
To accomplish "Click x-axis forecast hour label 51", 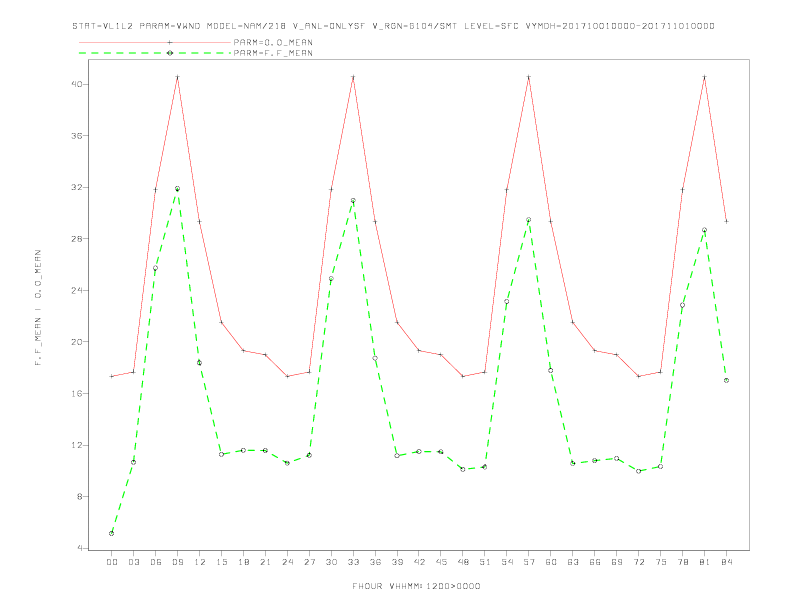I will click(485, 562).
